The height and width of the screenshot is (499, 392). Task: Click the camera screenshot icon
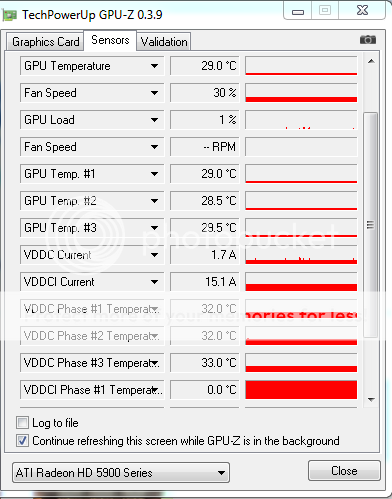368,40
